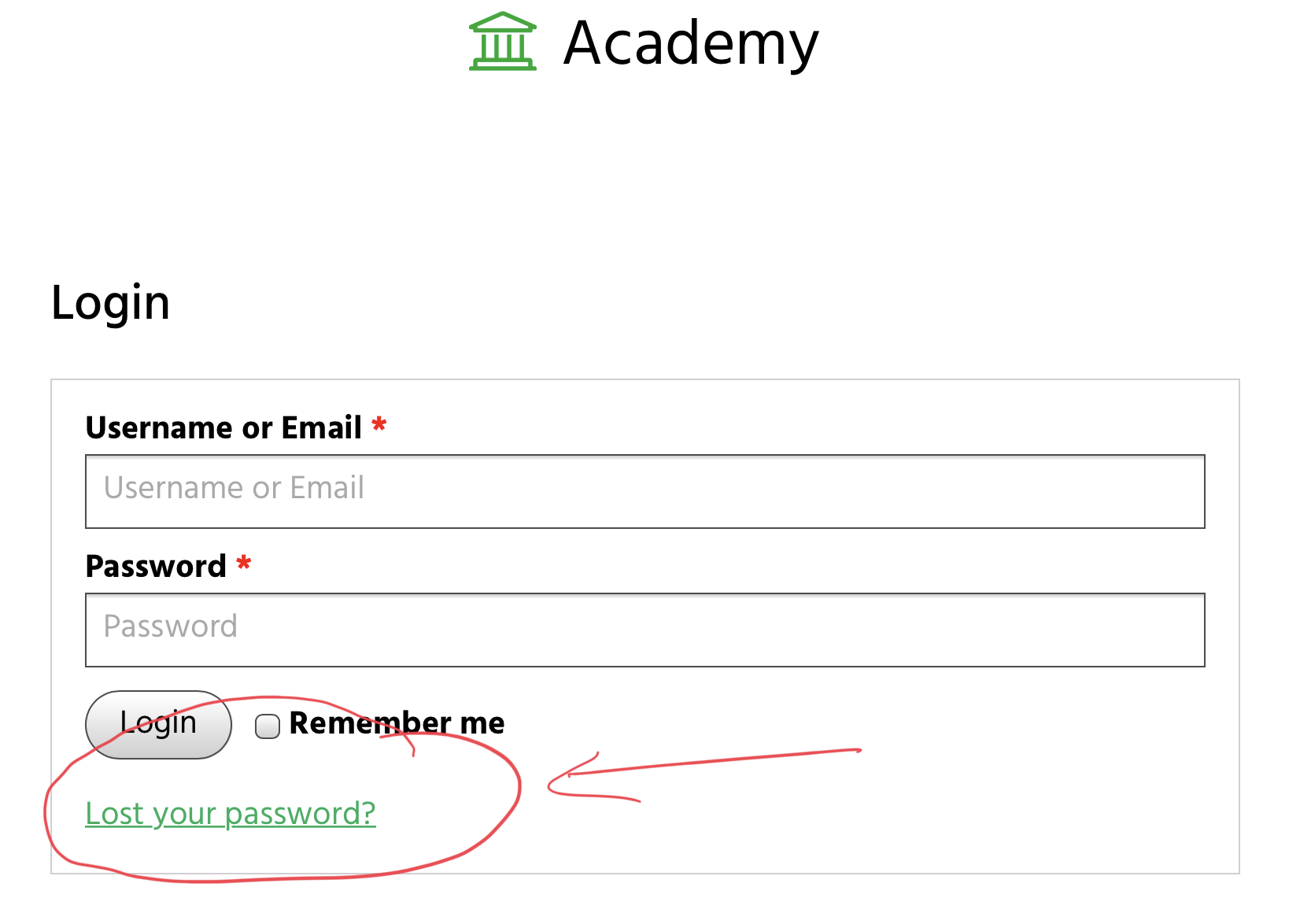Screen dimensions: 1300x924
Task: Click the green Academy building icon
Action: [x=503, y=42]
